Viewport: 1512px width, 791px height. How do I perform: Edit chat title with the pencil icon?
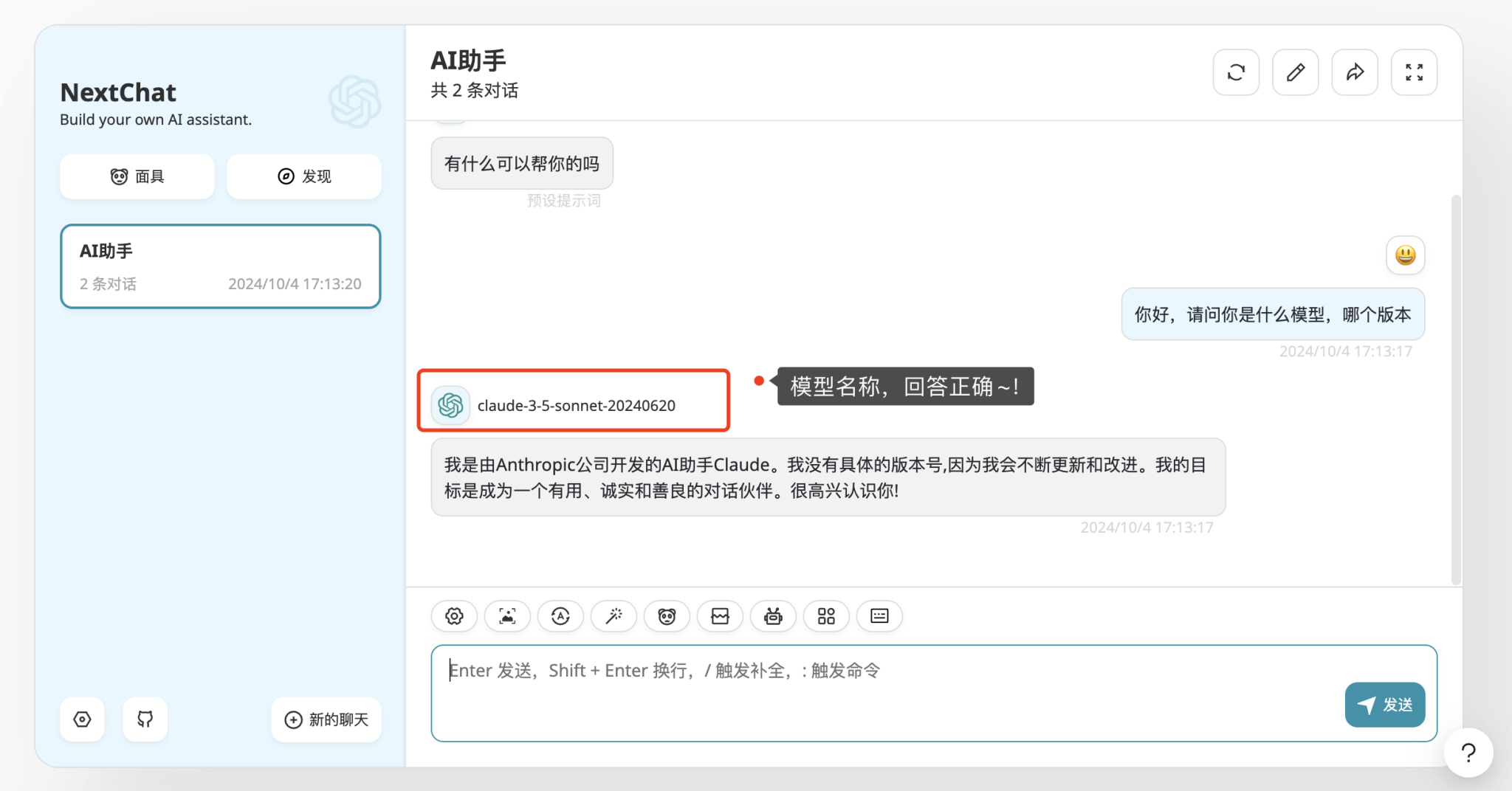[1295, 72]
